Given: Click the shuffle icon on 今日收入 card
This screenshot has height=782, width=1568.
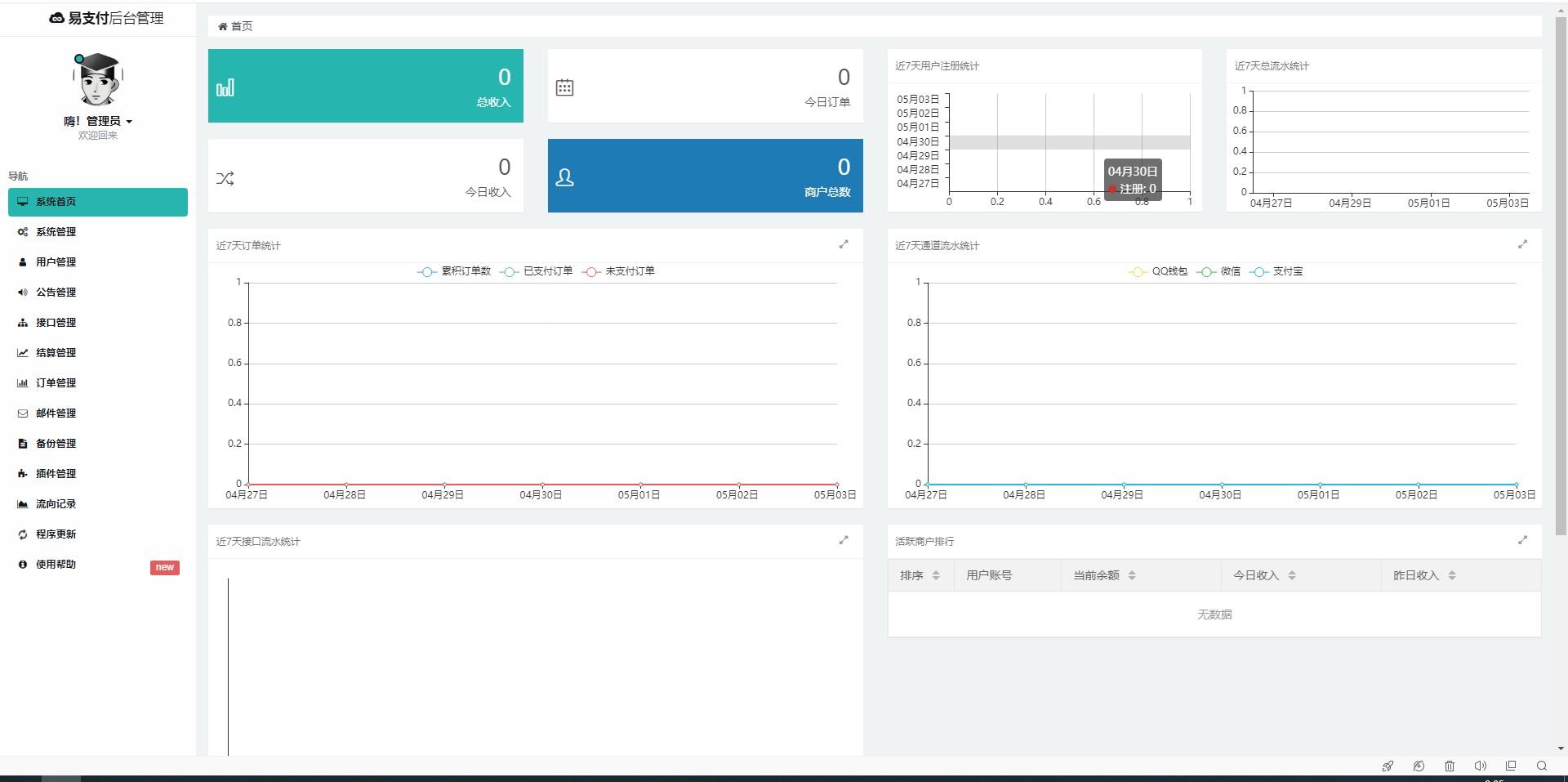Looking at the screenshot, I should point(225,178).
